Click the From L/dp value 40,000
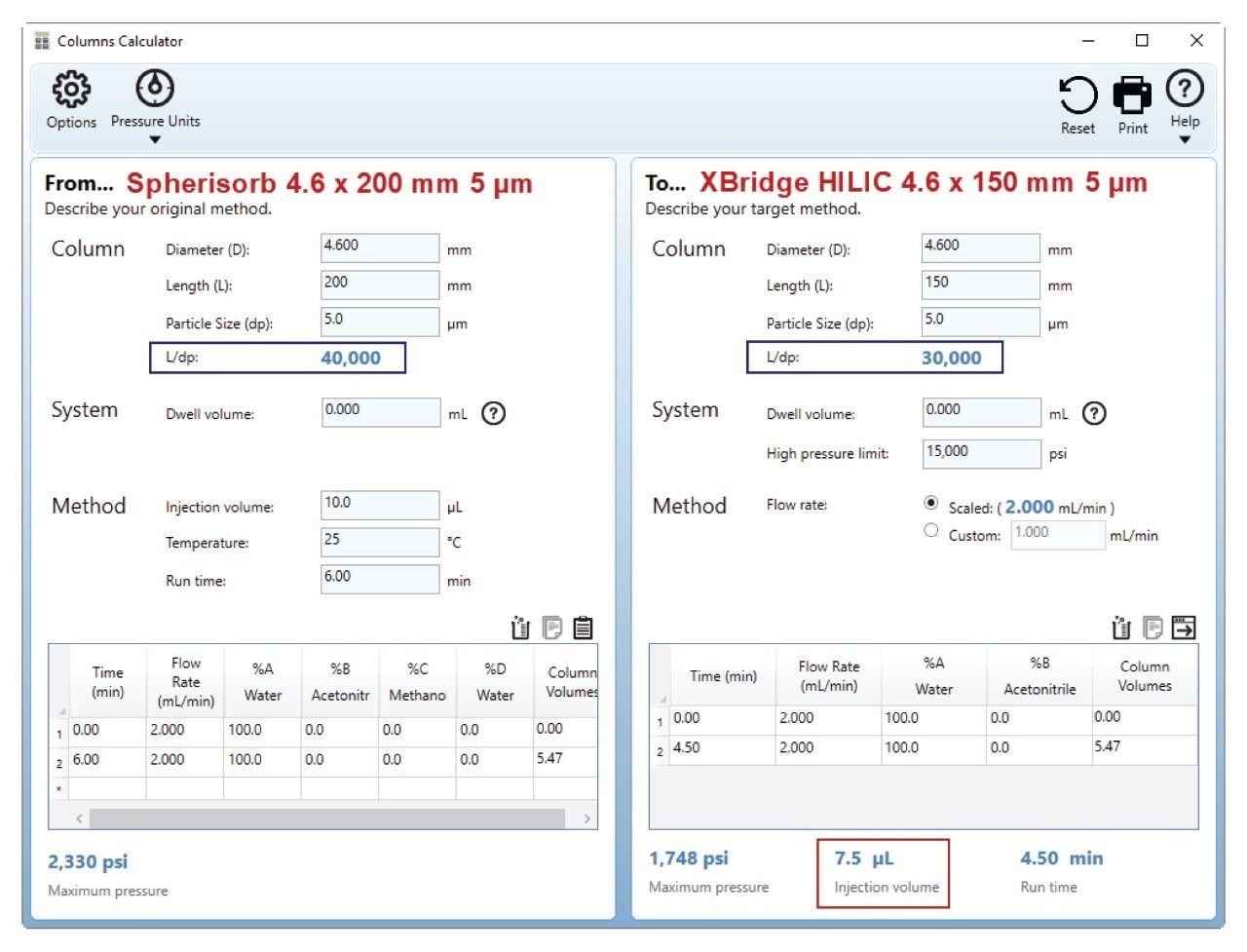The image size is (1247, 952). 351,358
